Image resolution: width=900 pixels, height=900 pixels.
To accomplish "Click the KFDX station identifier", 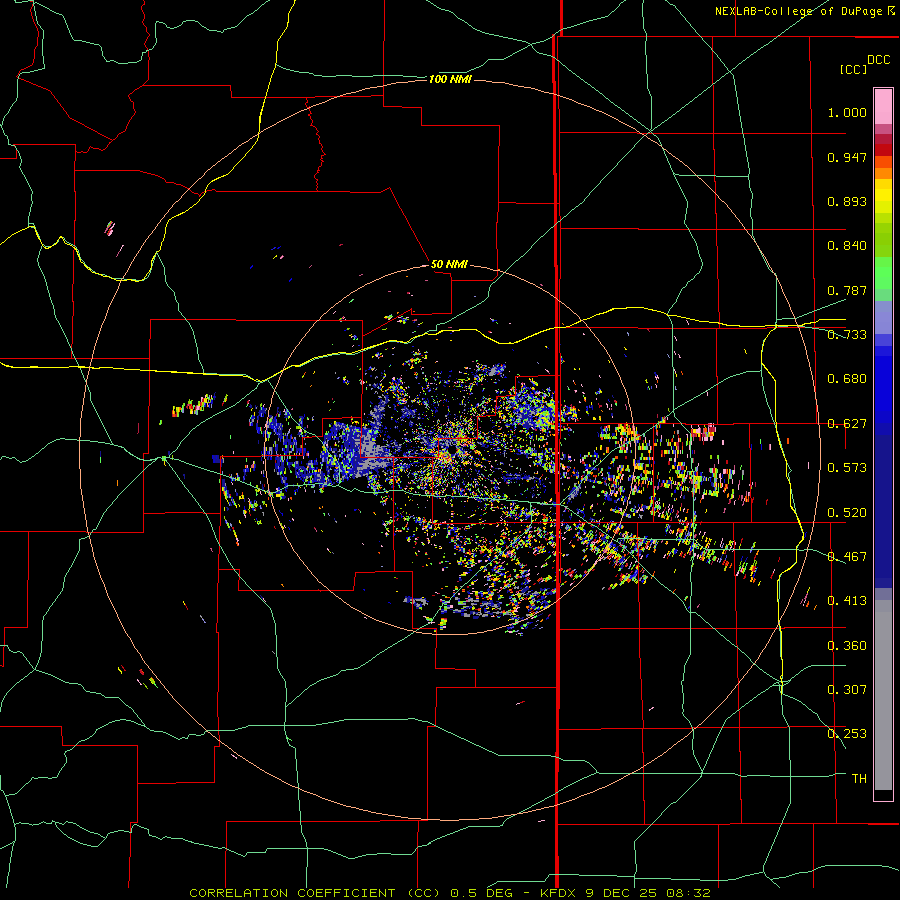I will 559,893.
